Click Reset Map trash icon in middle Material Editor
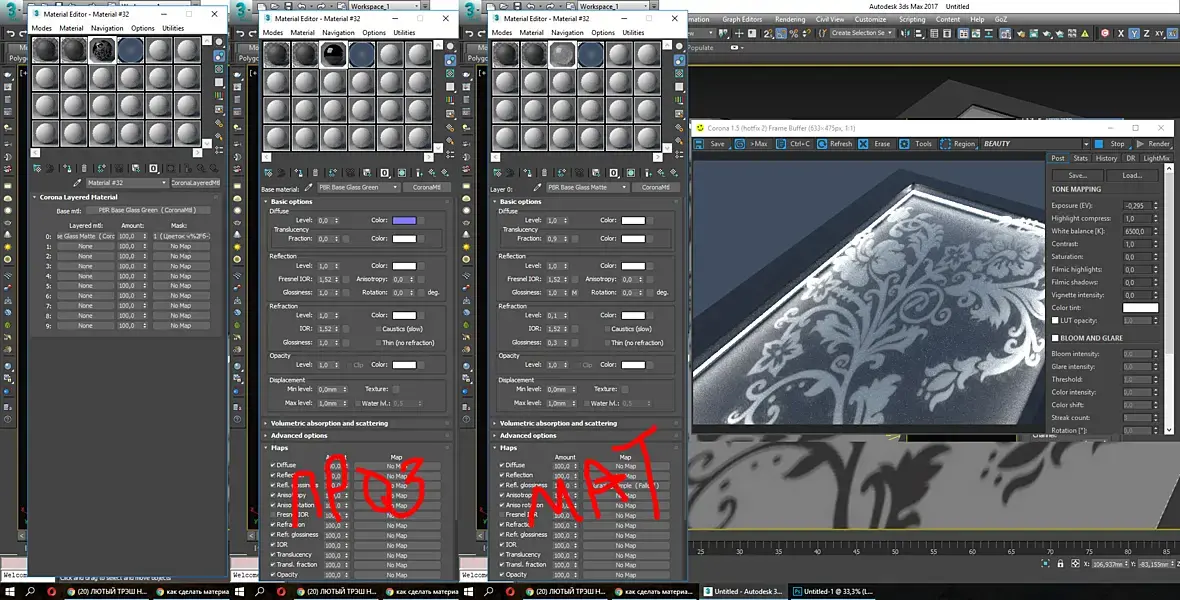Screen dimensions: 1180x600 [315, 172]
